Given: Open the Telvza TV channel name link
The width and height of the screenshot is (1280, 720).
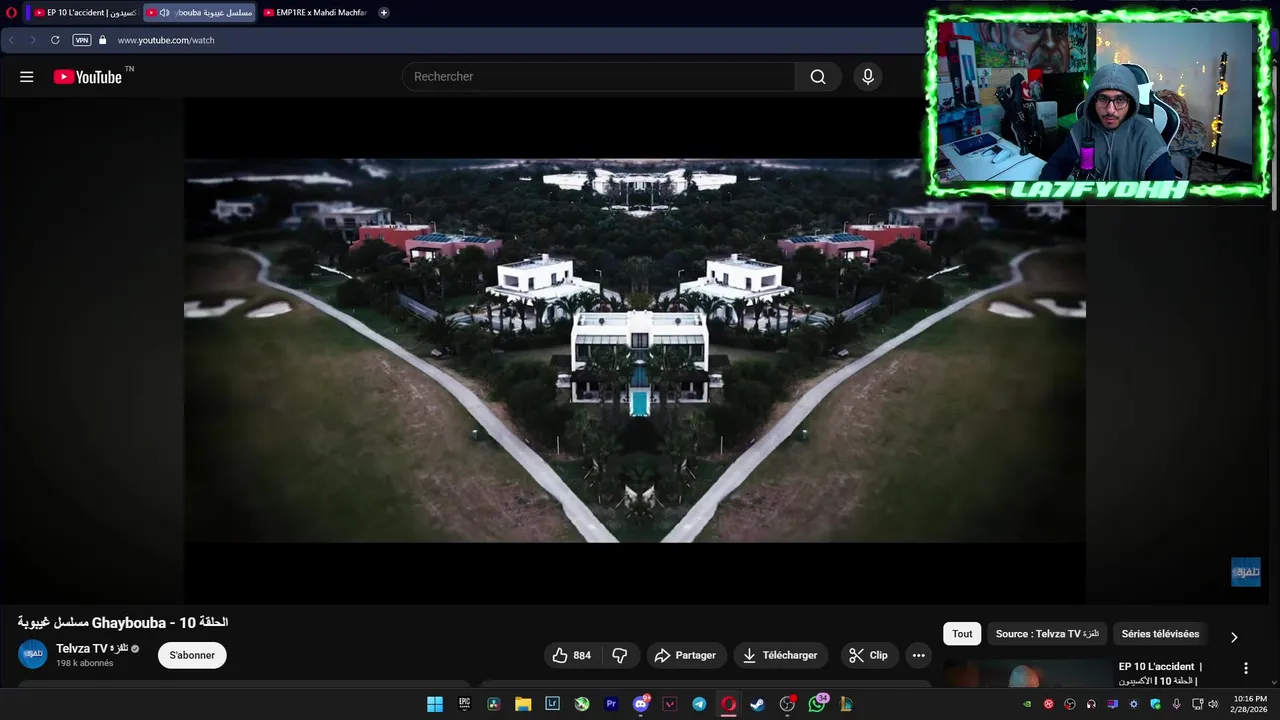Looking at the screenshot, I should pos(92,648).
